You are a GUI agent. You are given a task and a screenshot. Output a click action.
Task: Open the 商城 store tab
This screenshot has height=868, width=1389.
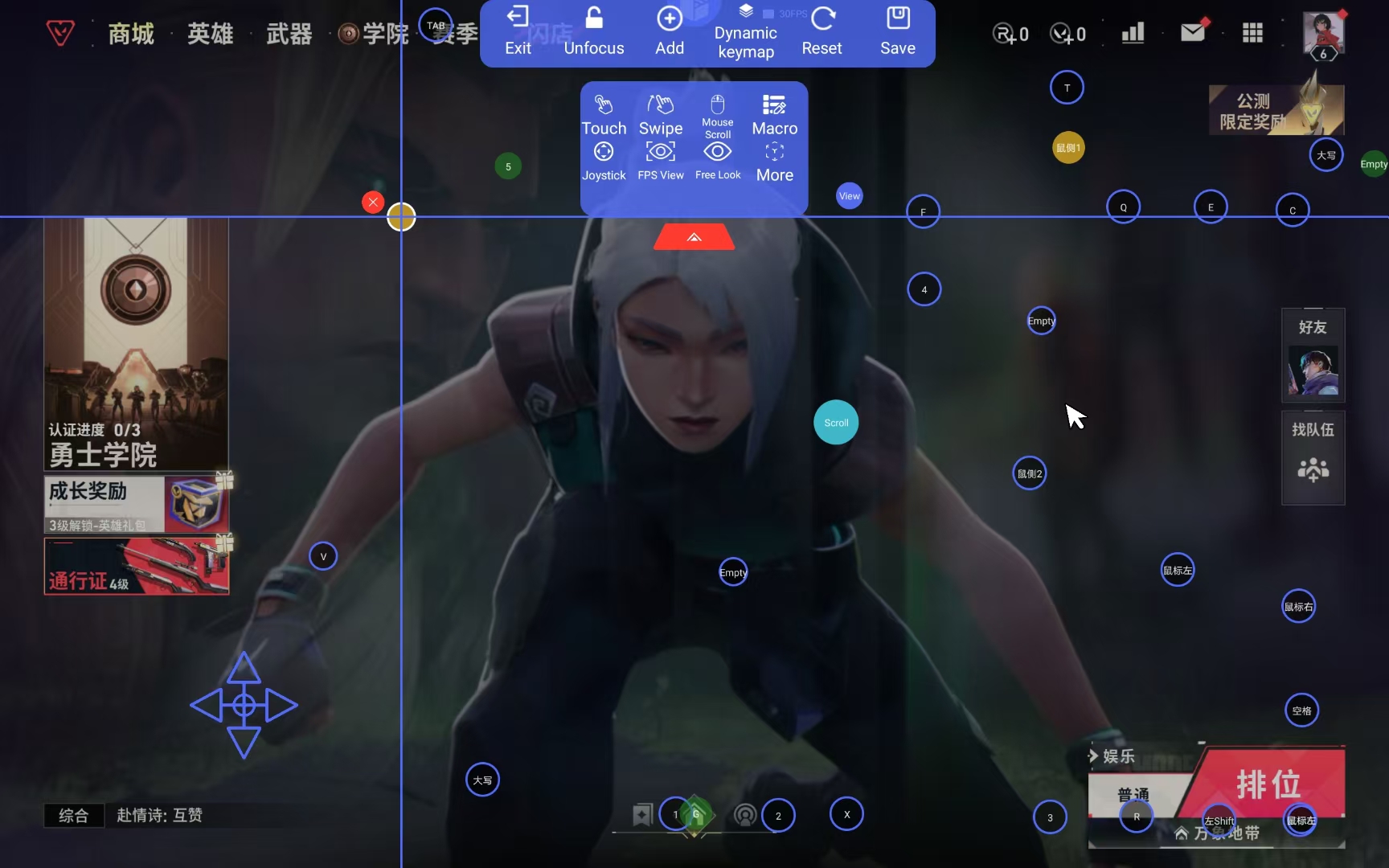click(131, 34)
